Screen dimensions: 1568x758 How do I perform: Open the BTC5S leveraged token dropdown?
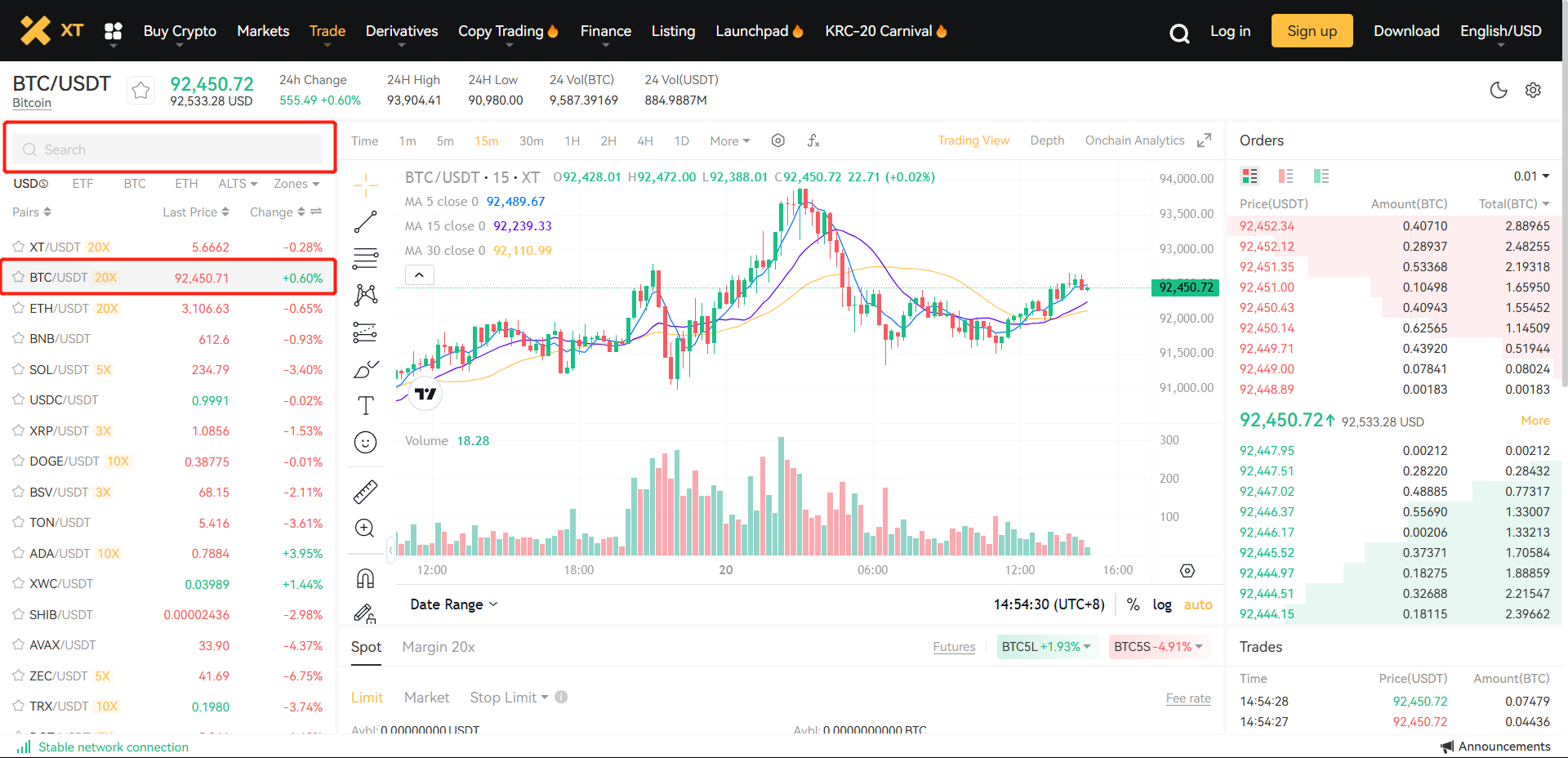point(1159,646)
